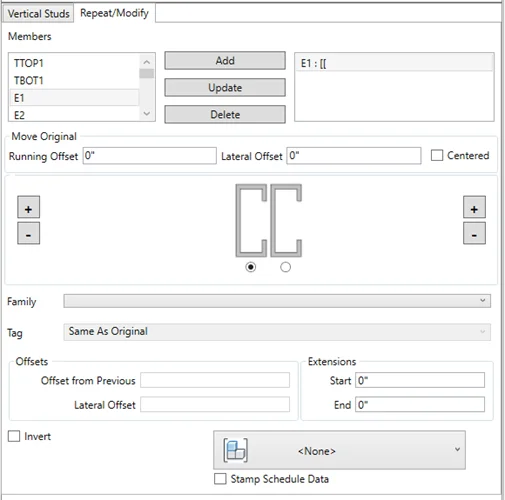Viewport: 505px width, 500px height.
Task: Click the Add button
Action: (225, 61)
